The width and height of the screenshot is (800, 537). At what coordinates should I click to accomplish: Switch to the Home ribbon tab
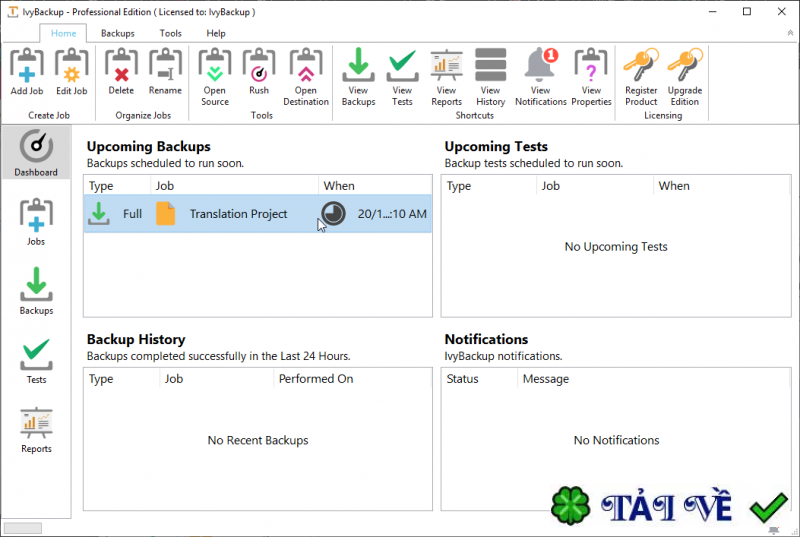(x=63, y=33)
